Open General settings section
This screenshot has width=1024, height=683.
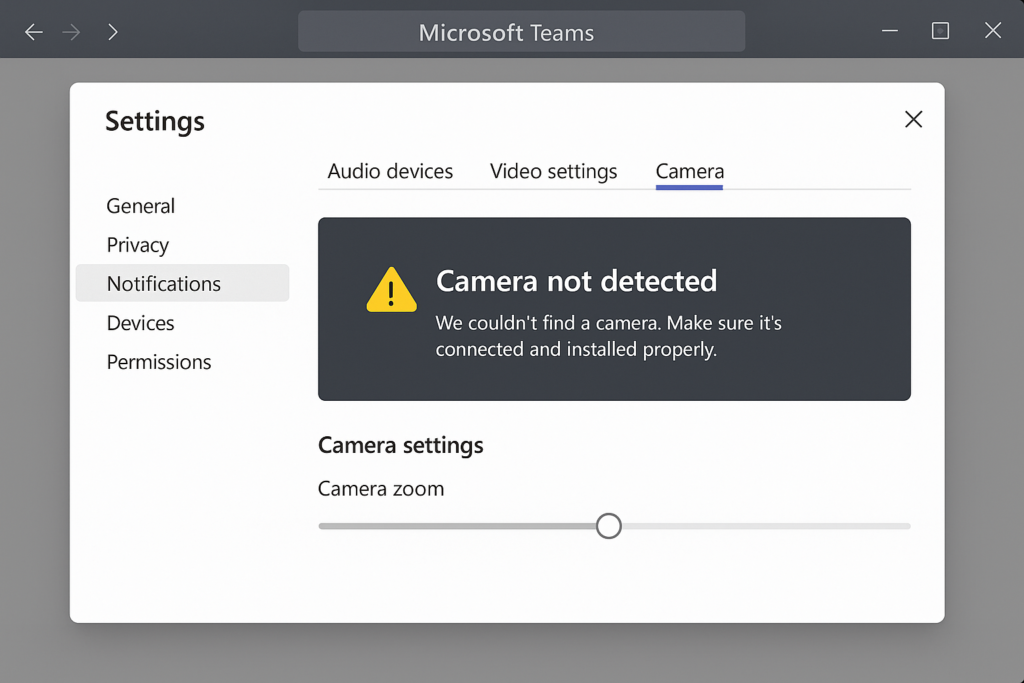click(140, 206)
